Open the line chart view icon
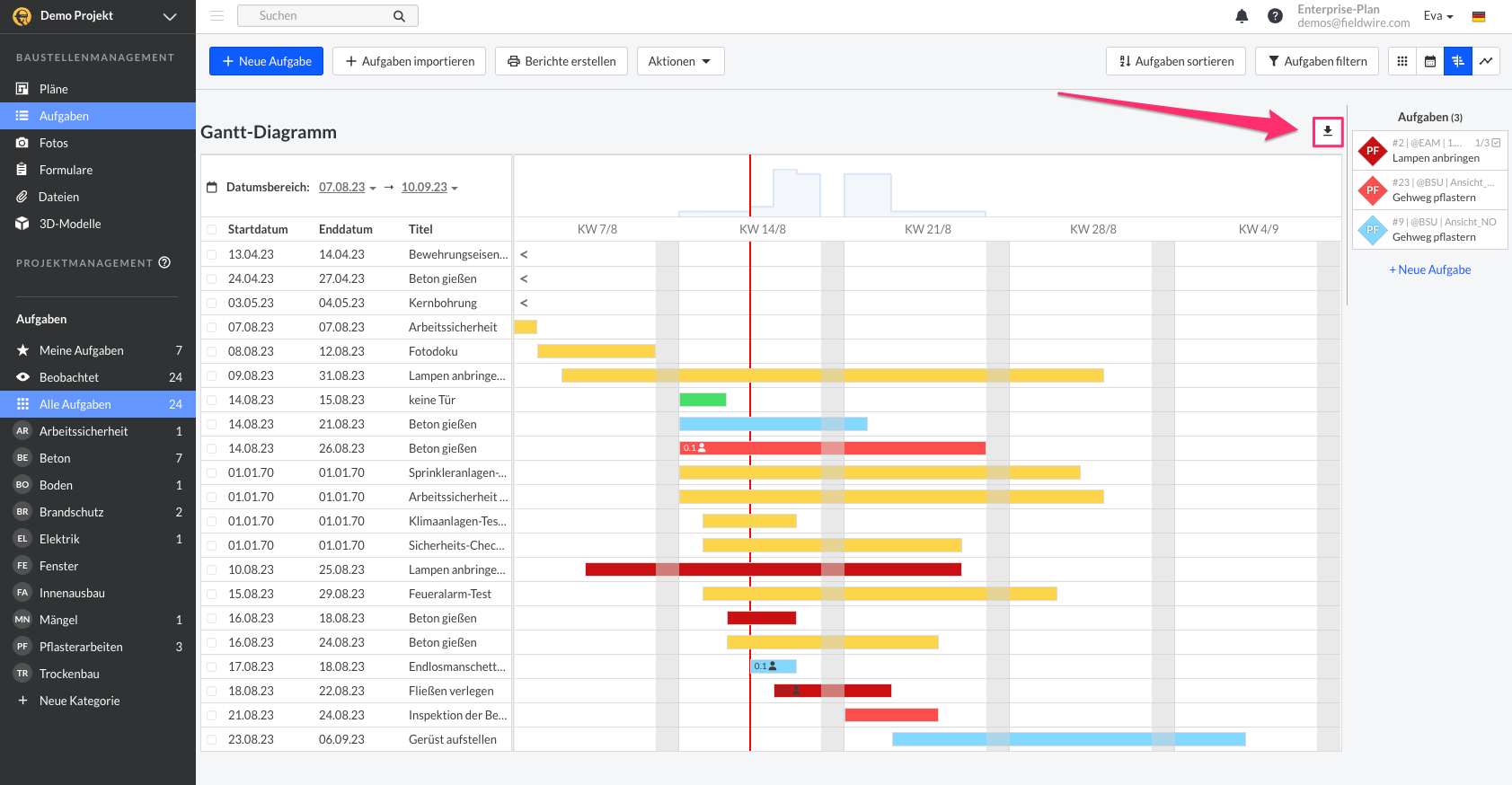The image size is (1512, 785). coord(1486,61)
